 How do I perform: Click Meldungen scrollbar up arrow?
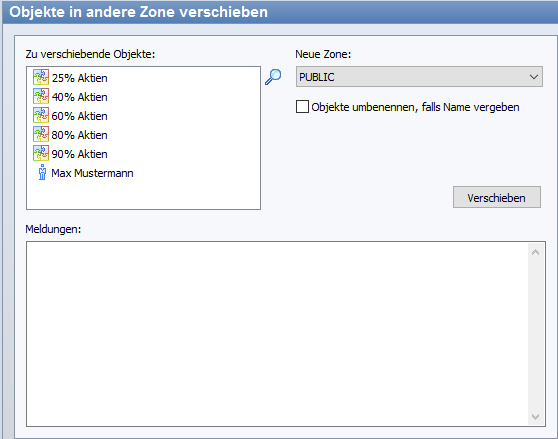coord(535,252)
